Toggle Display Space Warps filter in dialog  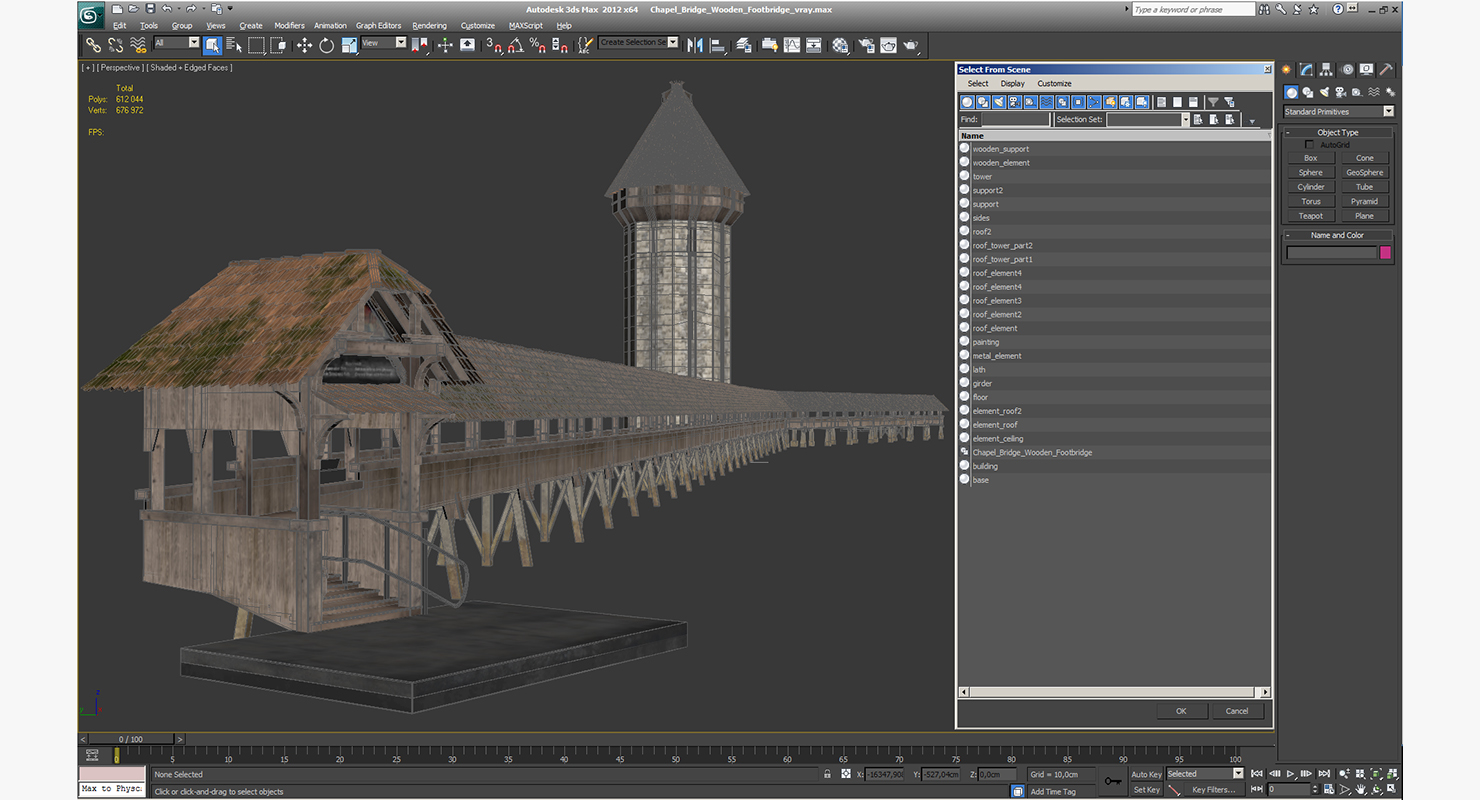[1047, 102]
